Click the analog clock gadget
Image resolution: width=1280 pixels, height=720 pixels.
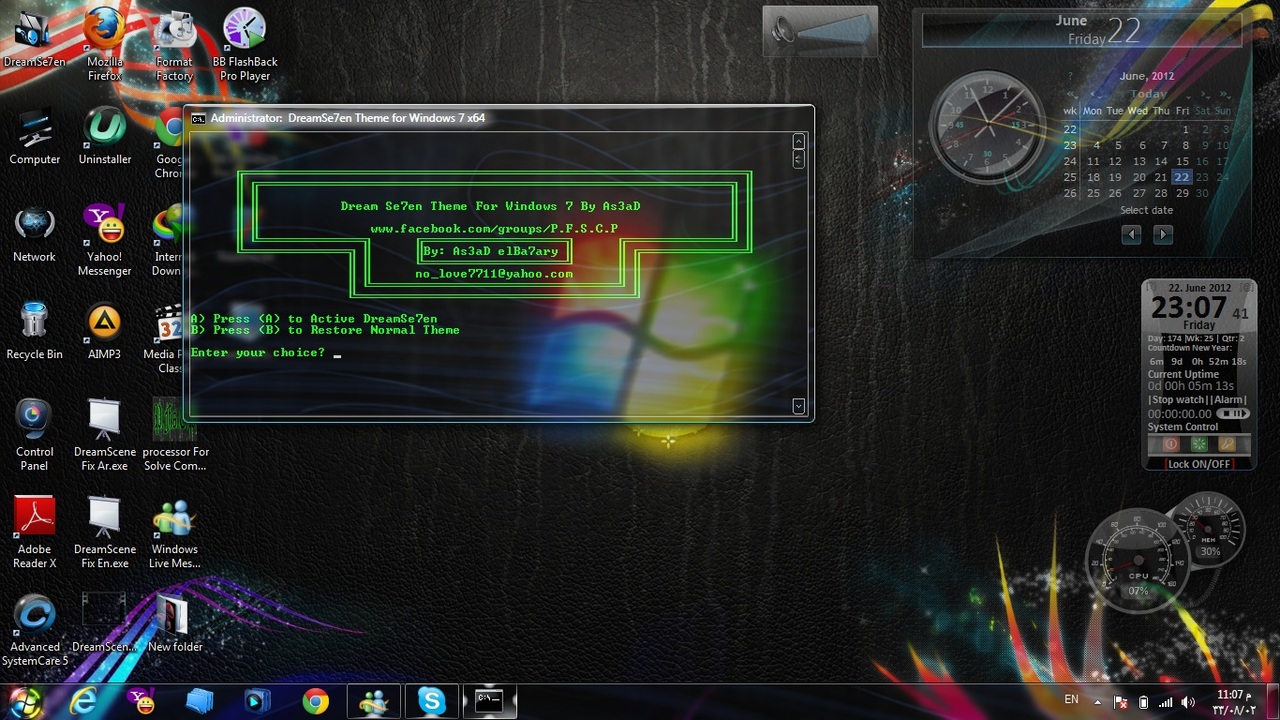pos(988,128)
